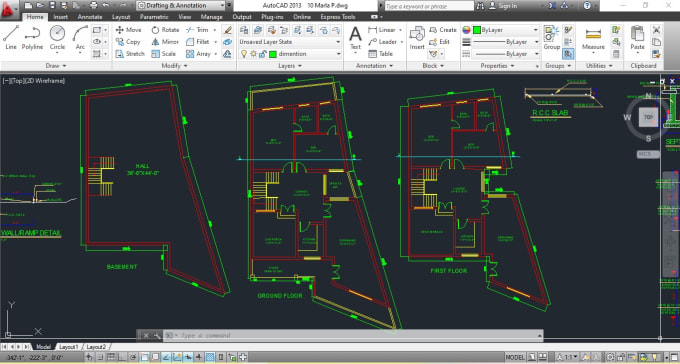This screenshot has width=680, height=364.
Task: Toggle group selection button in Groups panel
Action: 568,54
